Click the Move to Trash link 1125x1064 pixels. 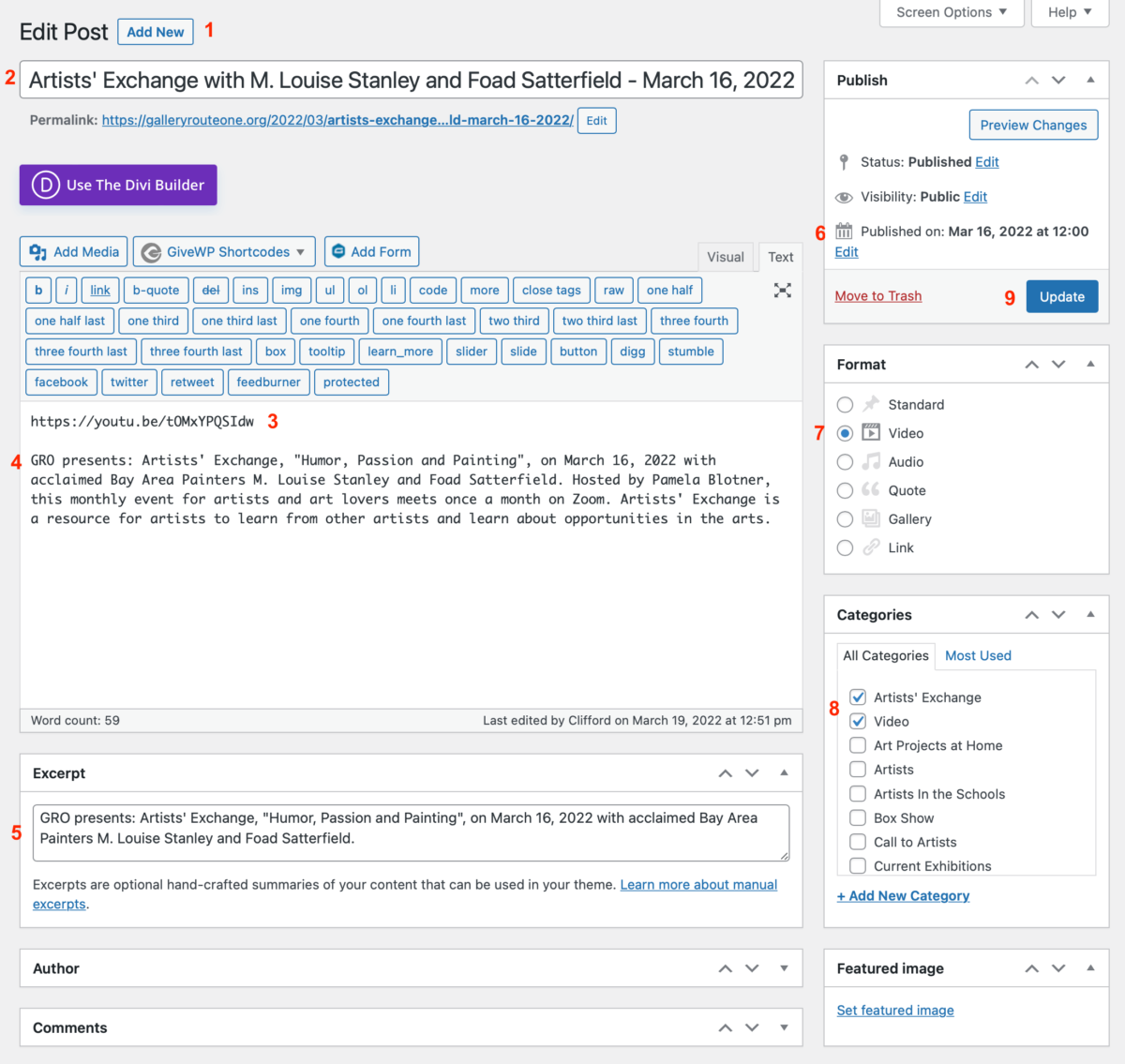point(877,296)
